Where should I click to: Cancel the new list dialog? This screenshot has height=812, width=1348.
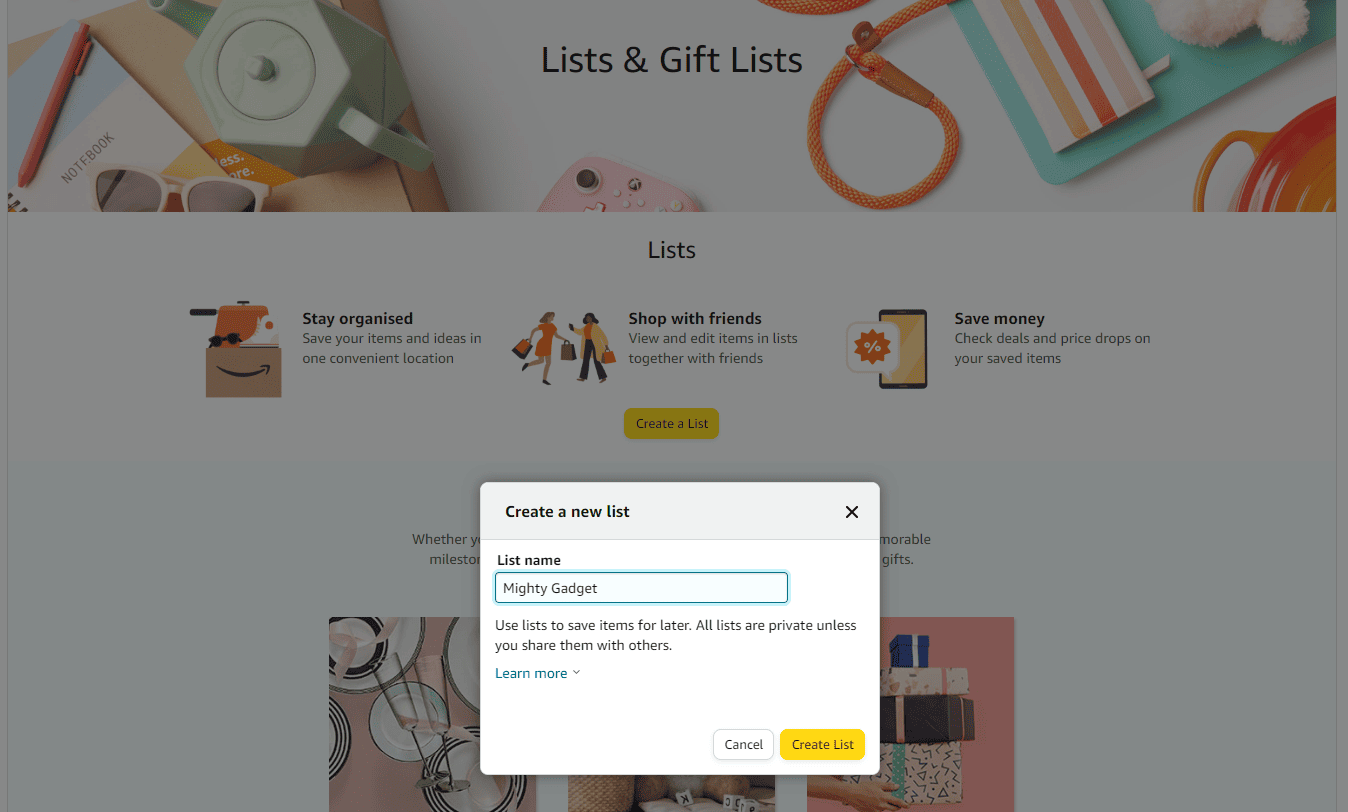[x=743, y=744]
